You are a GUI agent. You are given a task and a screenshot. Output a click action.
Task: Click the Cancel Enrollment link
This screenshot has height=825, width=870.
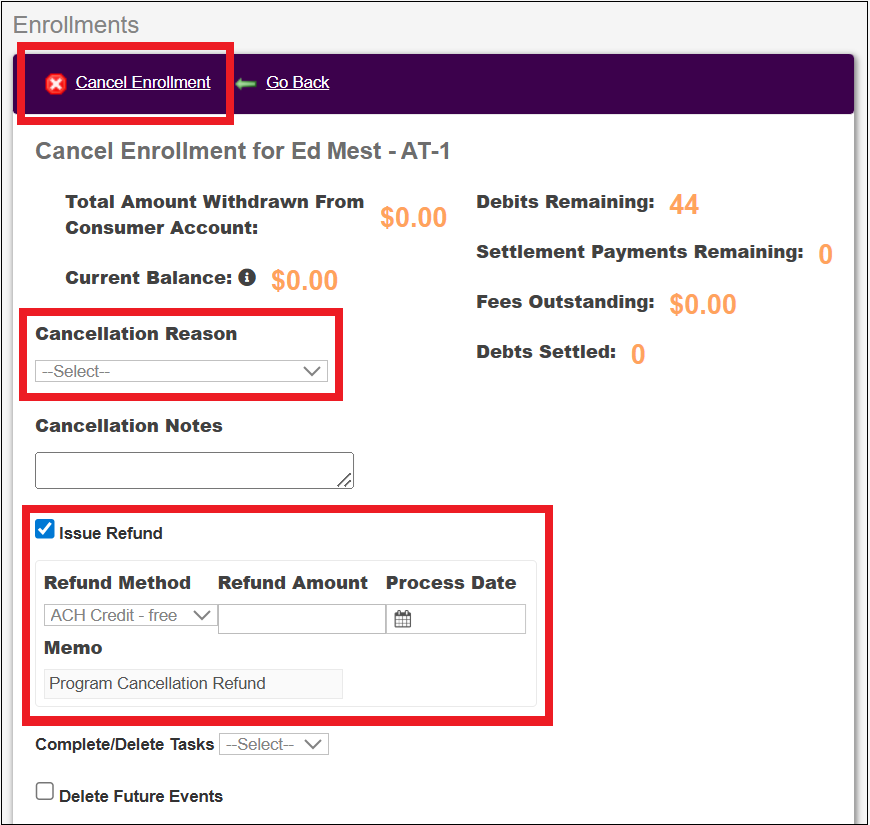[143, 83]
